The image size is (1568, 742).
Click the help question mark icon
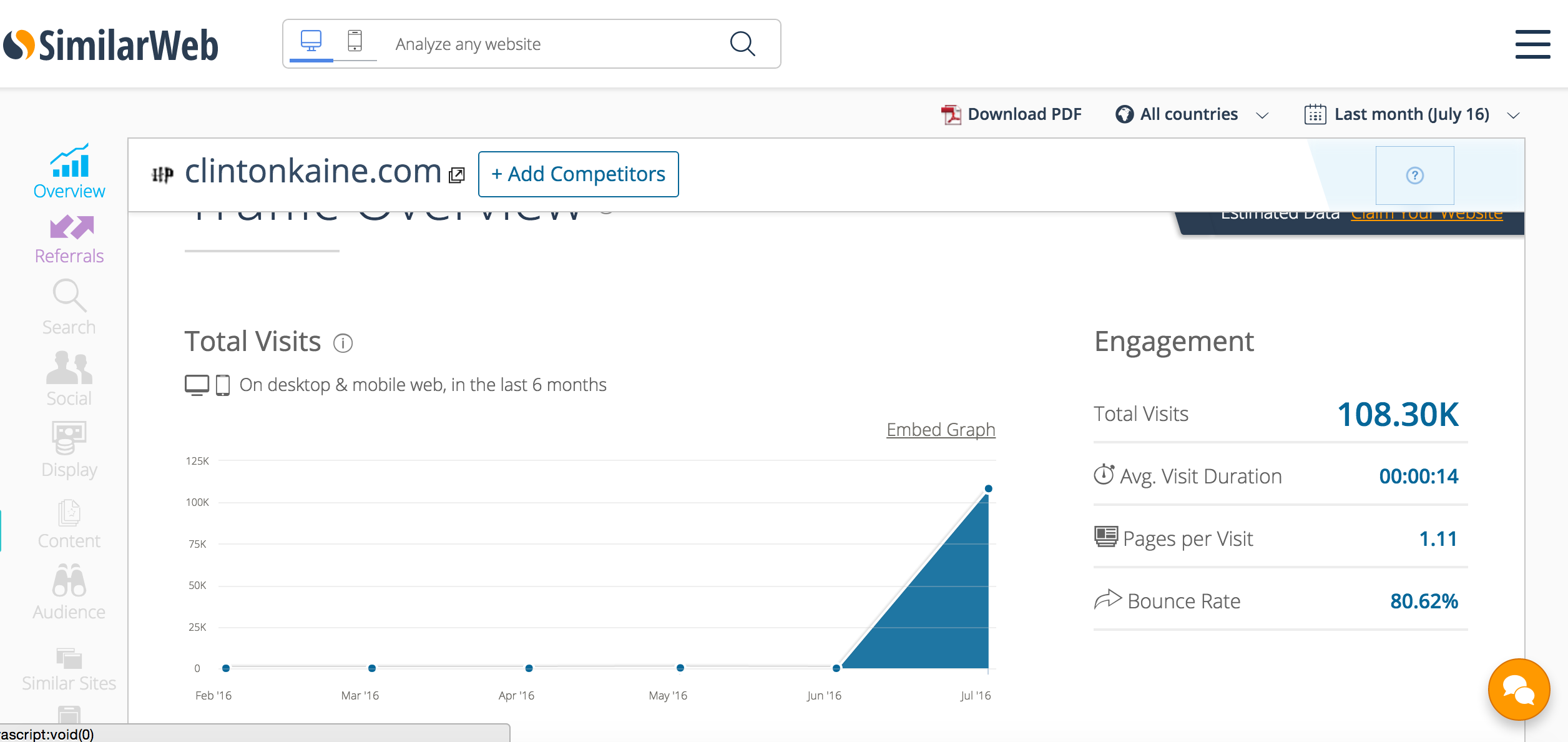click(1414, 176)
